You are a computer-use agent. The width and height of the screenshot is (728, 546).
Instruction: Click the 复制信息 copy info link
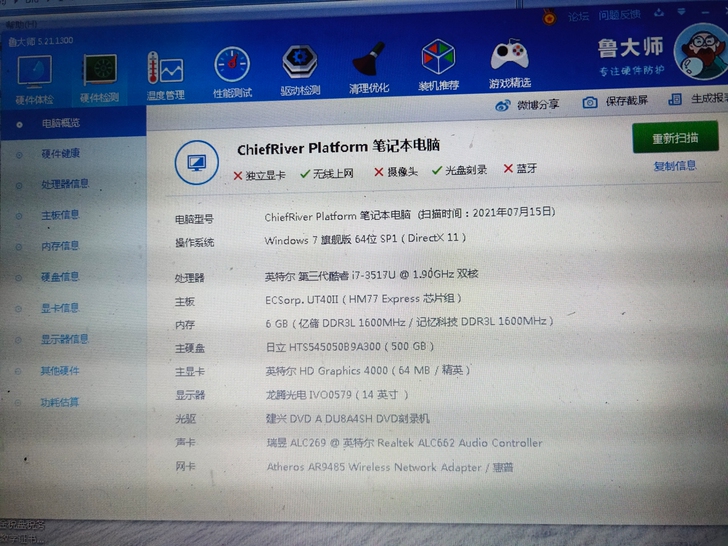[675, 166]
